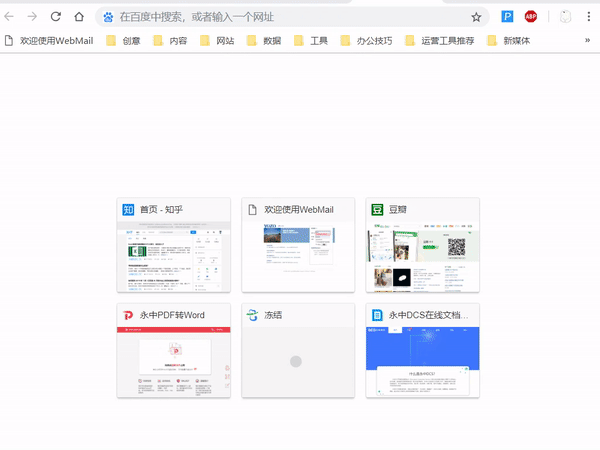The height and width of the screenshot is (450, 600).
Task: Open the 豆瓣 thumbnail tile
Action: click(422, 245)
